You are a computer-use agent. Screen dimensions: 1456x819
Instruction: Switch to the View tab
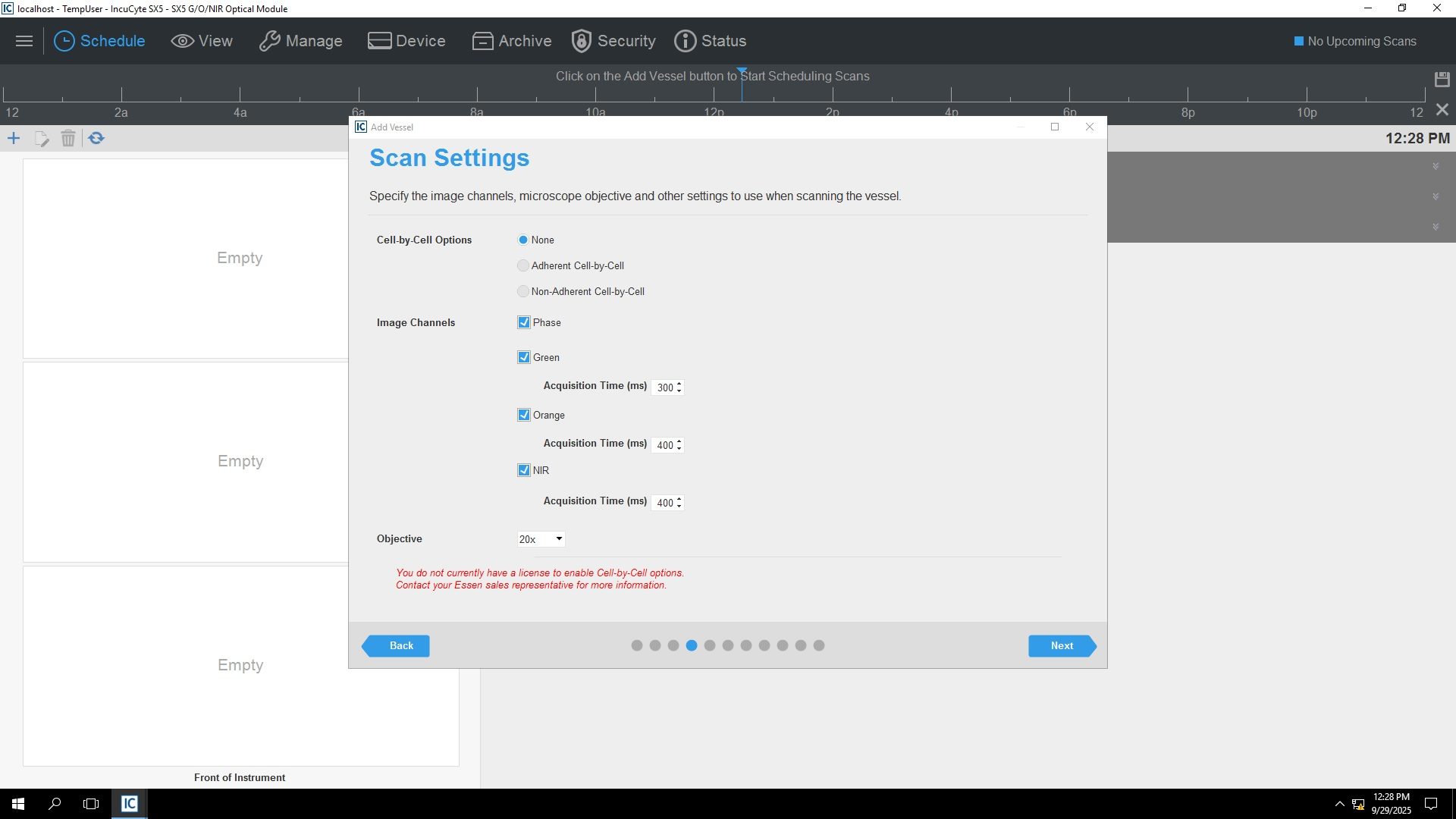coord(202,41)
